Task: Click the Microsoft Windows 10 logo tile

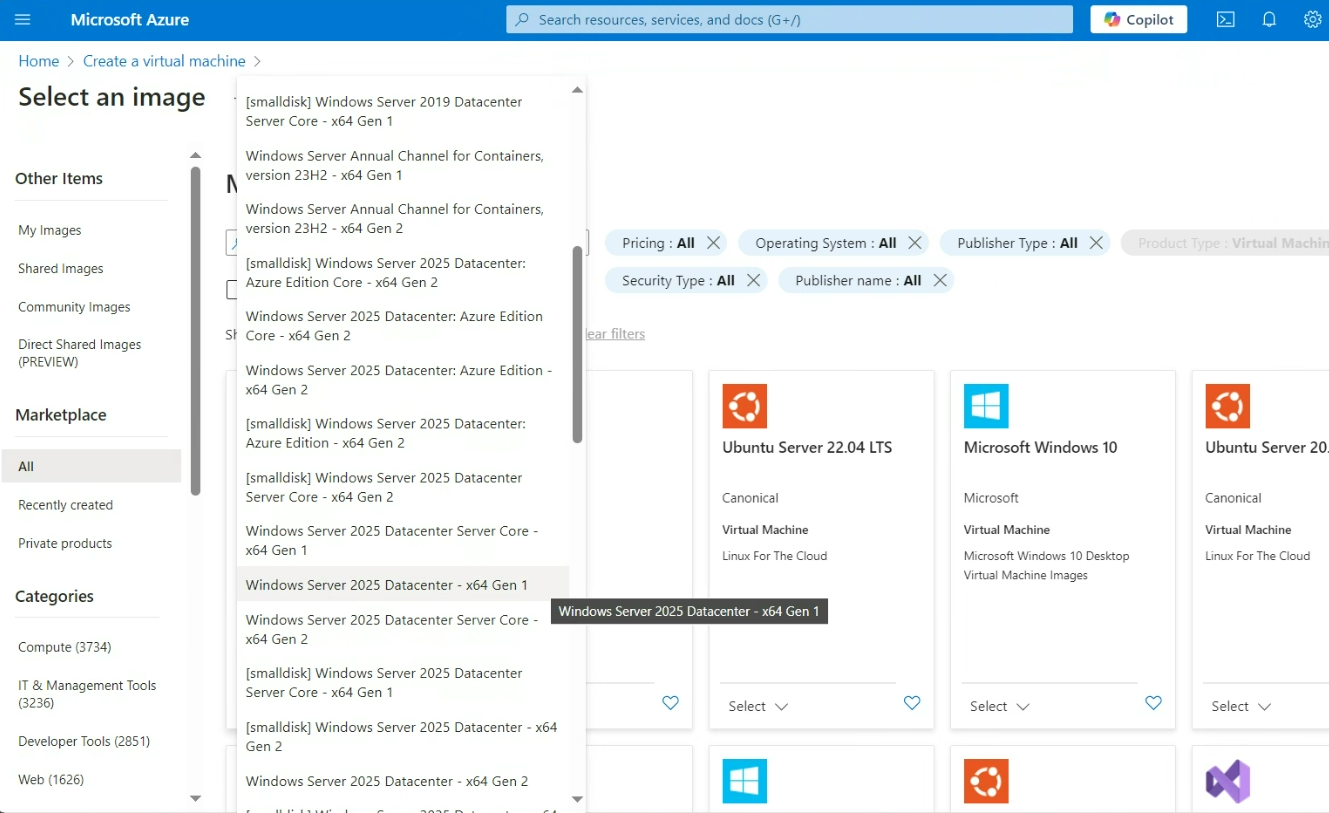Action: [x=985, y=406]
